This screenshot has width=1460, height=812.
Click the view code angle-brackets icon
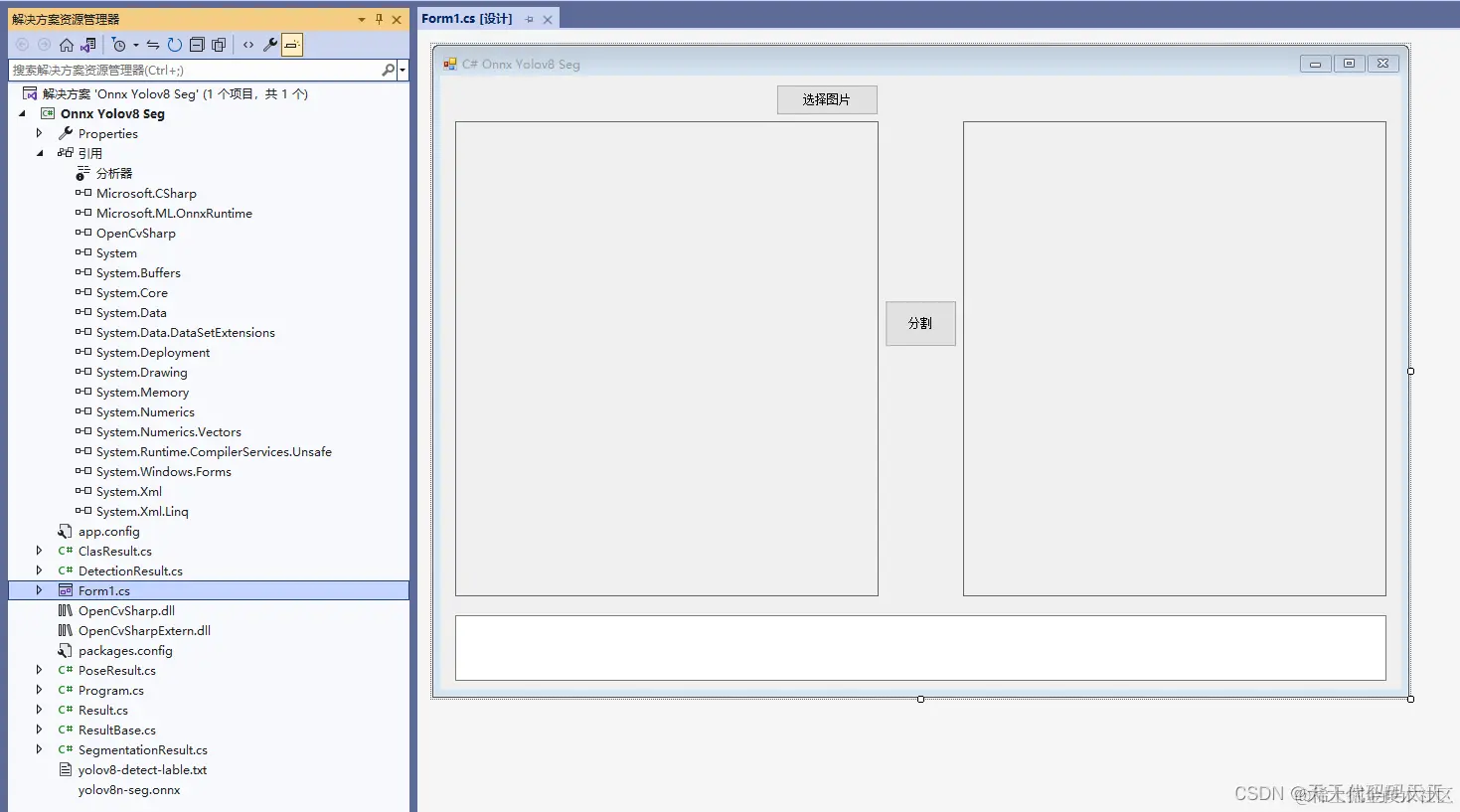tap(248, 45)
